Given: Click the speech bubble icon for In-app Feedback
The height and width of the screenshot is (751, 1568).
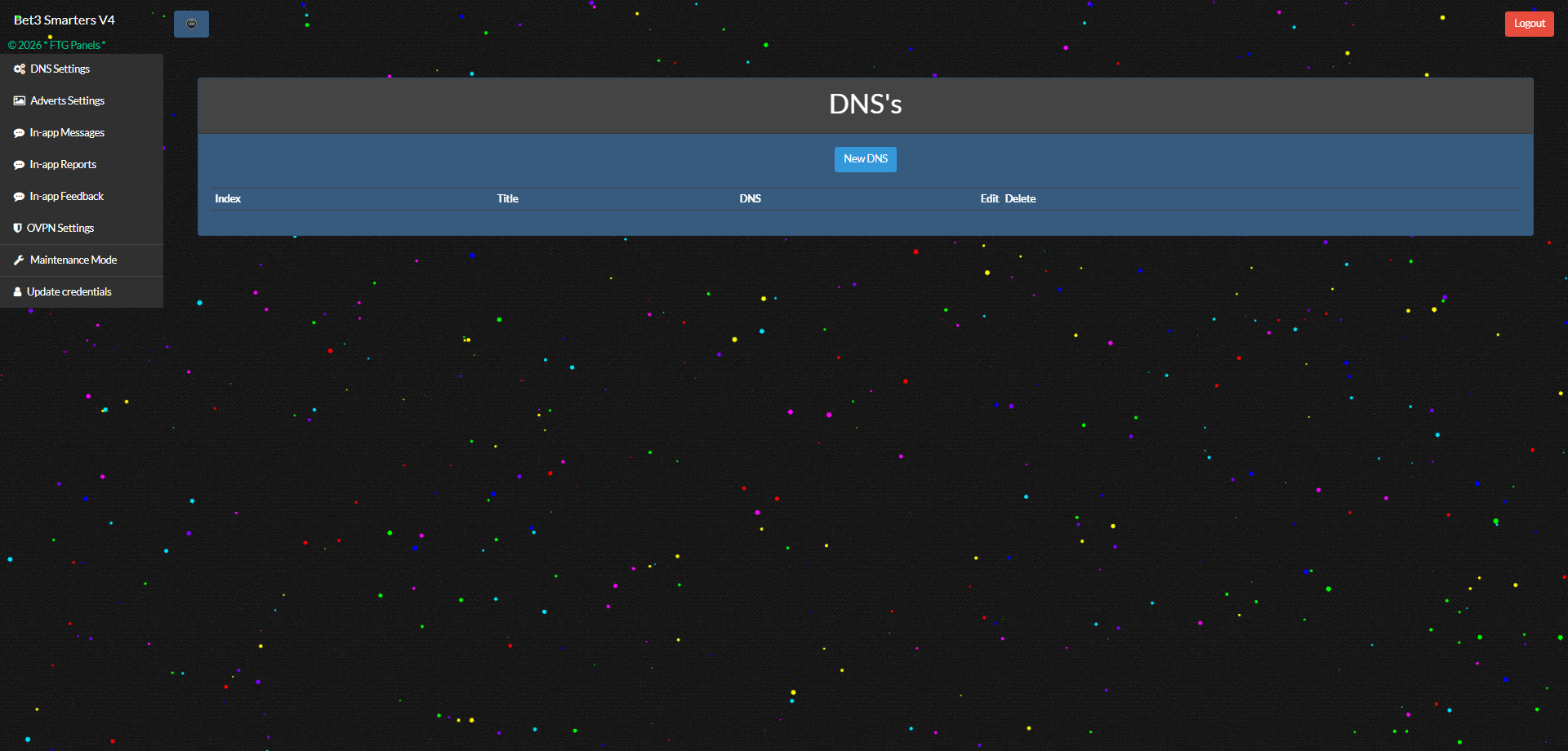Looking at the screenshot, I should (19, 197).
